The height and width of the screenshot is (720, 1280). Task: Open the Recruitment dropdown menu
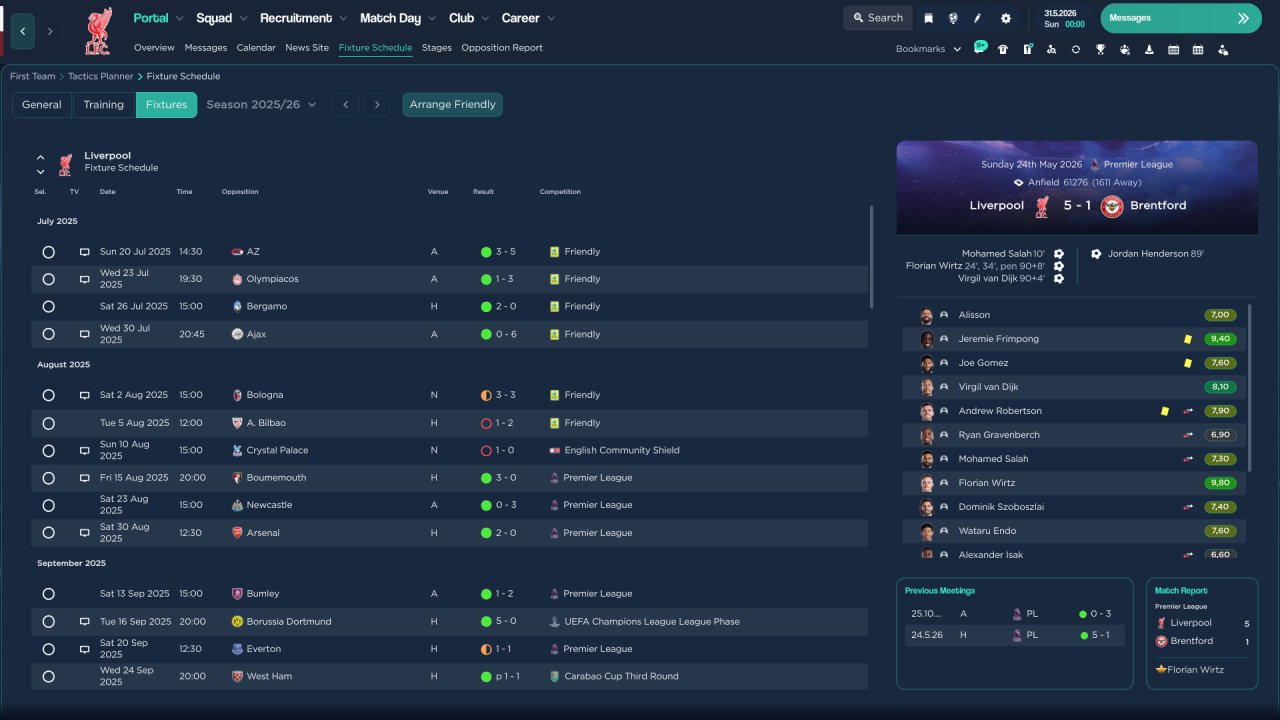coord(304,18)
